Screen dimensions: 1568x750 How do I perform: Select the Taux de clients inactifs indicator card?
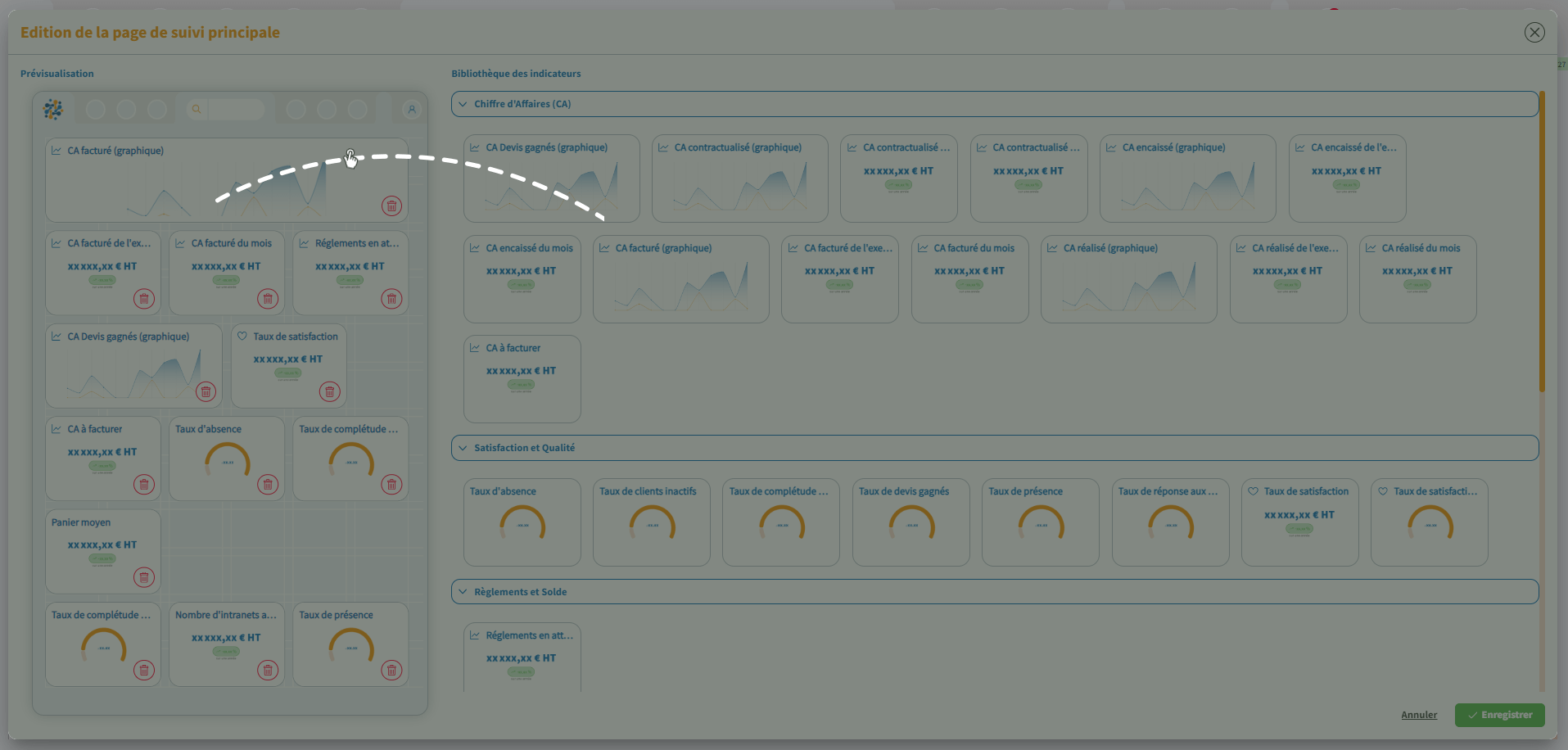click(x=651, y=522)
